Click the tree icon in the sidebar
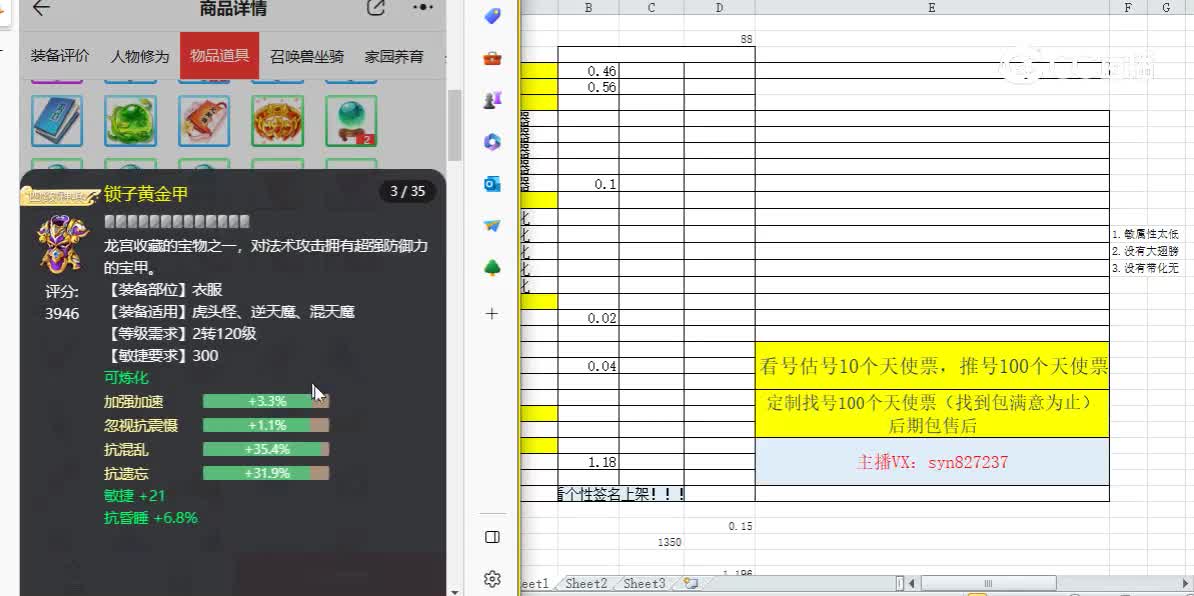Image resolution: width=1194 pixels, height=596 pixels. click(x=492, y=268)
